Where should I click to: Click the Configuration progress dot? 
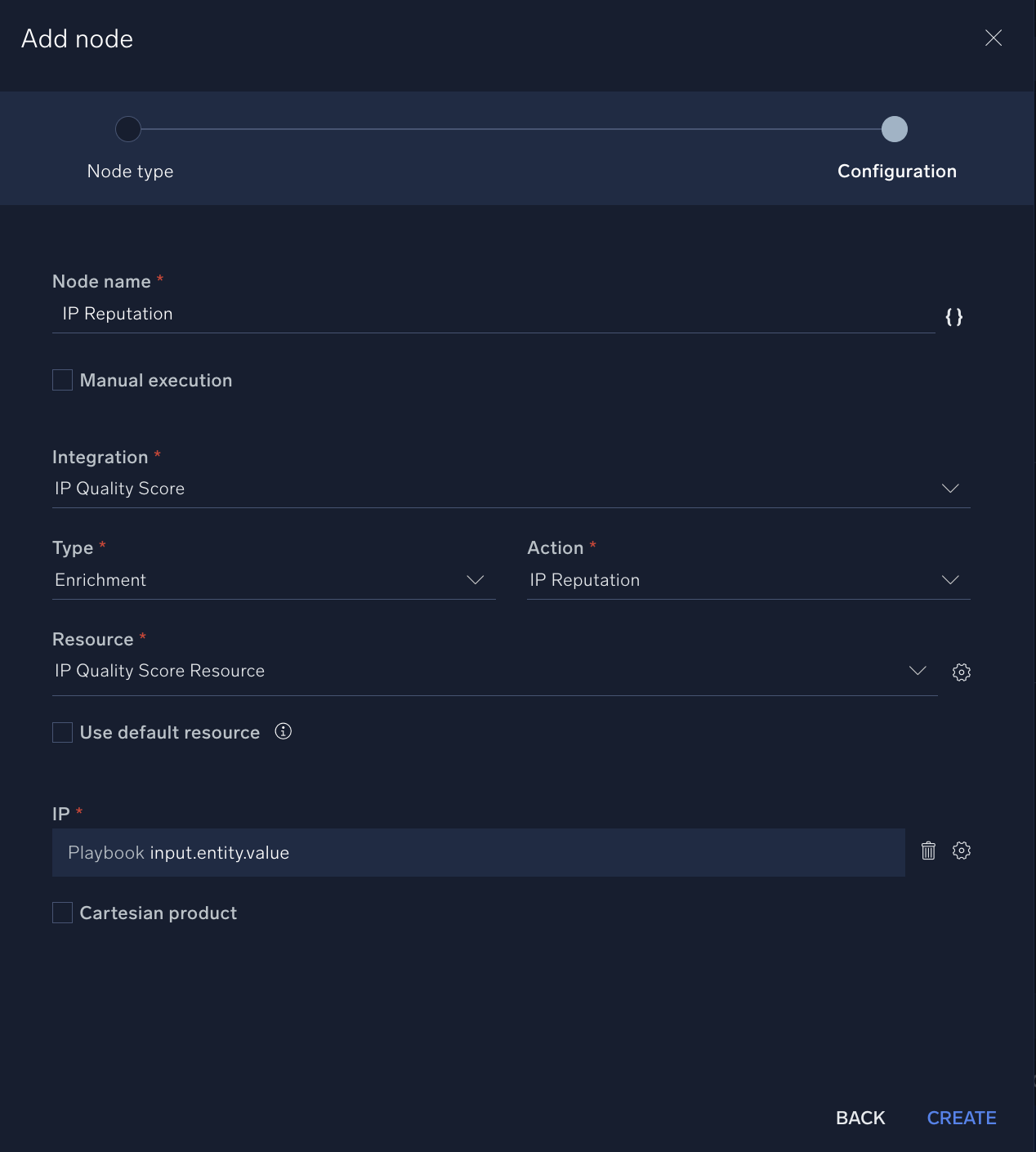point(895,128)
